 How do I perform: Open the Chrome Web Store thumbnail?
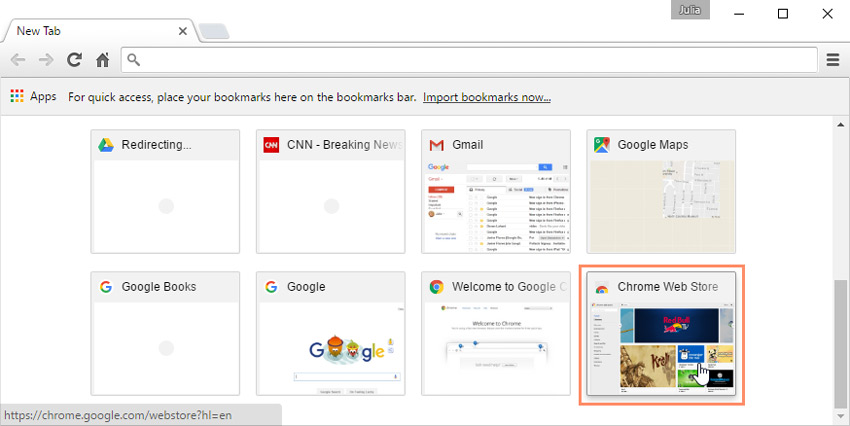[661, 345]
